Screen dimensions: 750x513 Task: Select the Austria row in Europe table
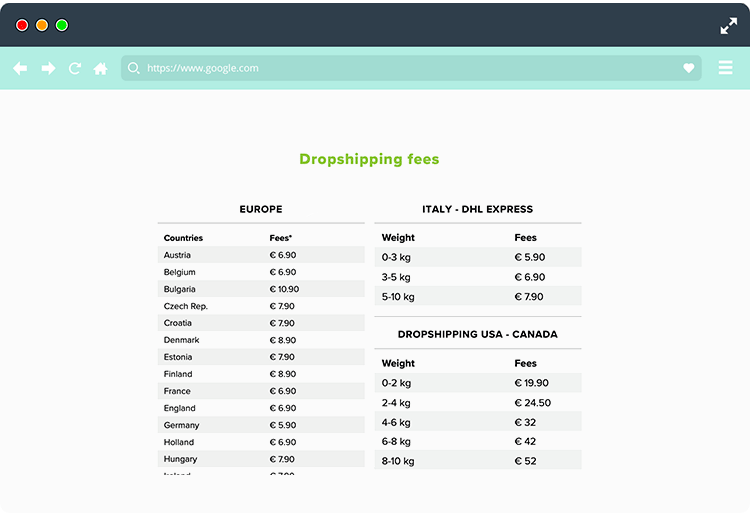click(x=260, y=255)
